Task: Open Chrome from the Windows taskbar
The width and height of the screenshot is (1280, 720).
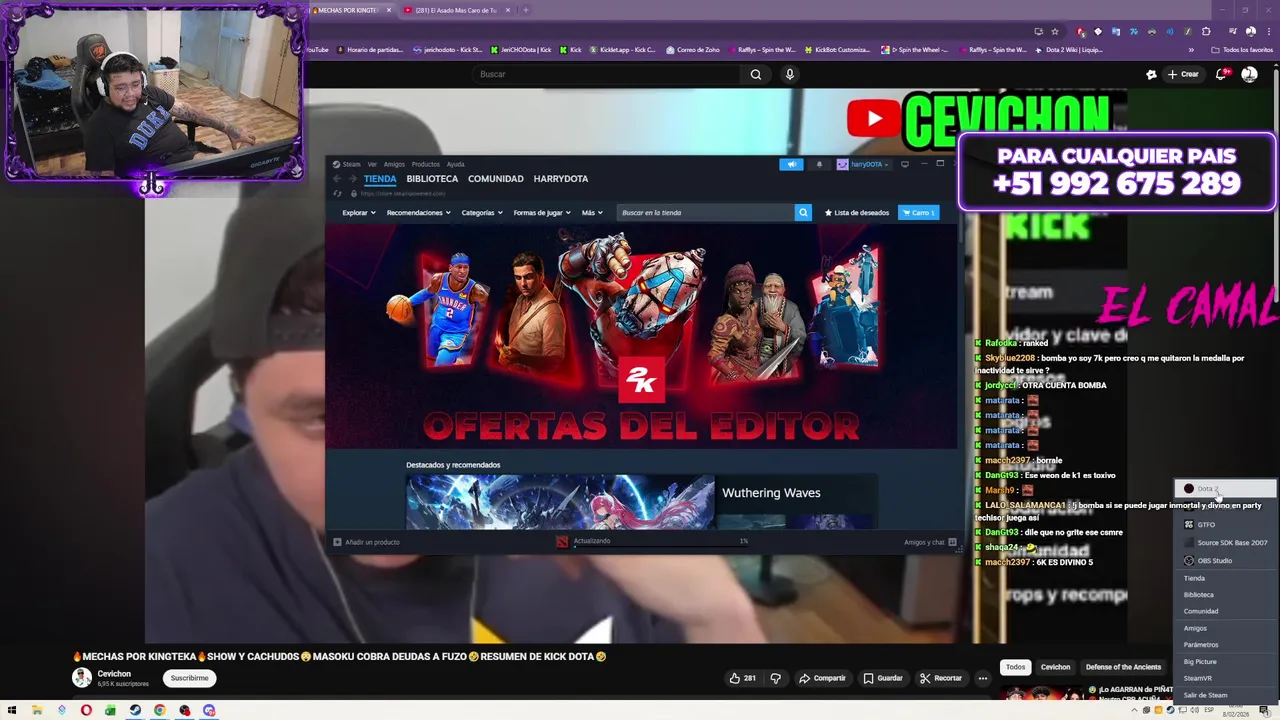Action: click(x=160, y=711)
